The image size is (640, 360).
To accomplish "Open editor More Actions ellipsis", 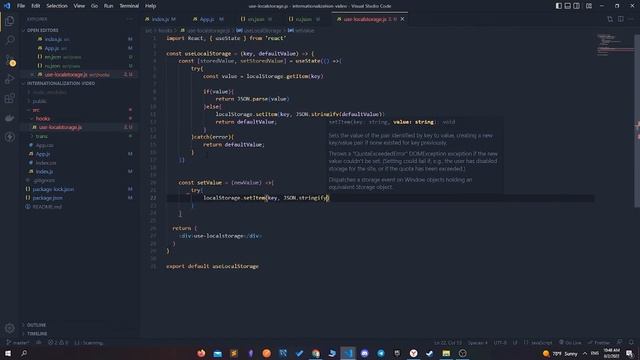I will (631, 19).
